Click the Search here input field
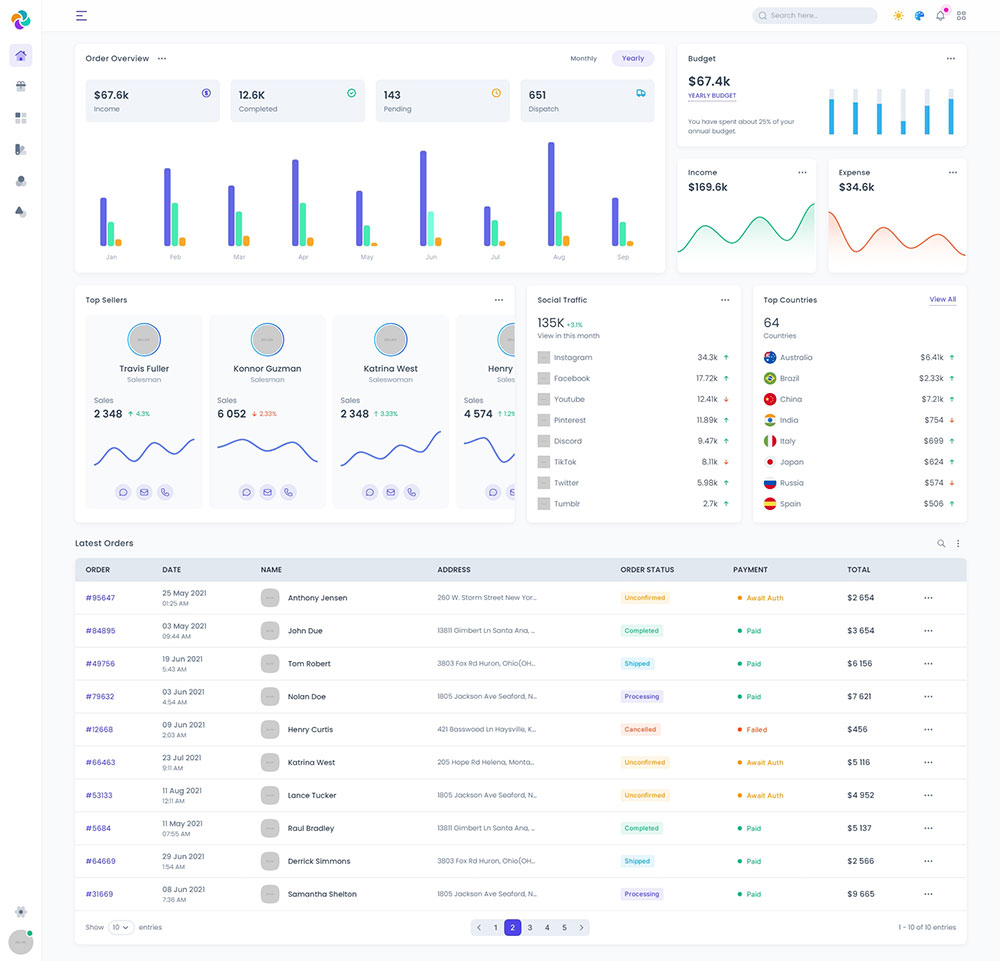Screen dimensions: 1000x961 815,16
